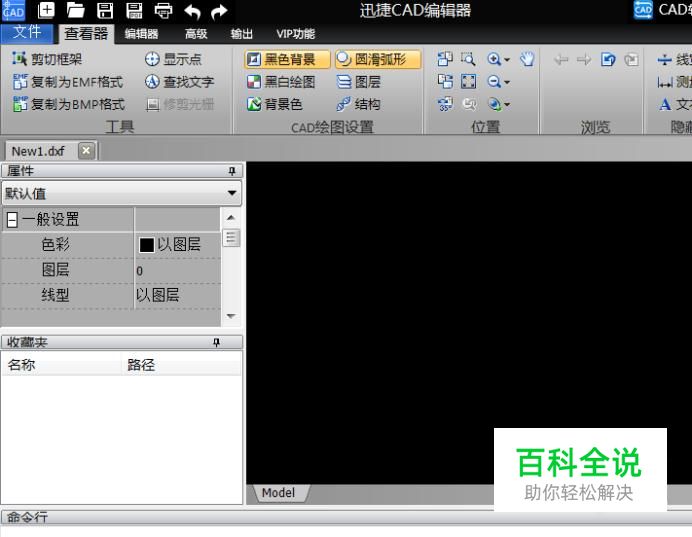This screenshot has height=537, width=692.
Task: Click 复制为EMF格式
Action: click(x=68, y=82)
